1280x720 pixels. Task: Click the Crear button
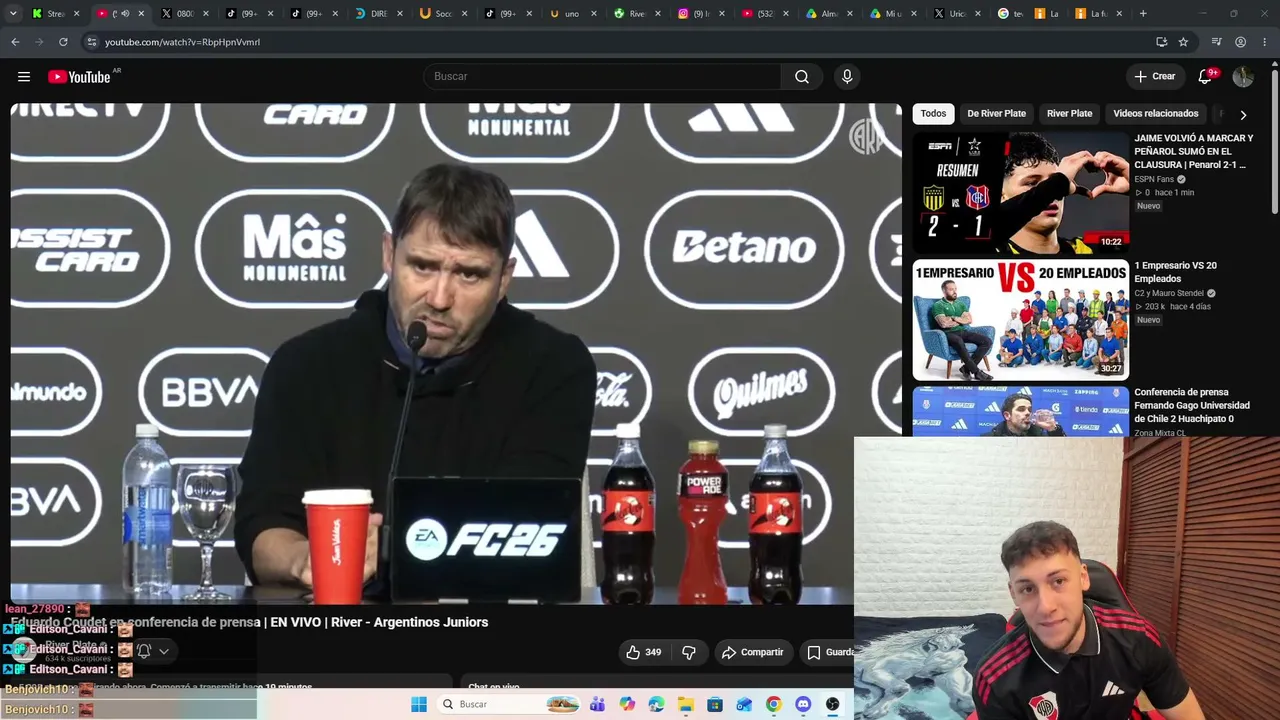pyautogui.click(x=1154, y=77)
